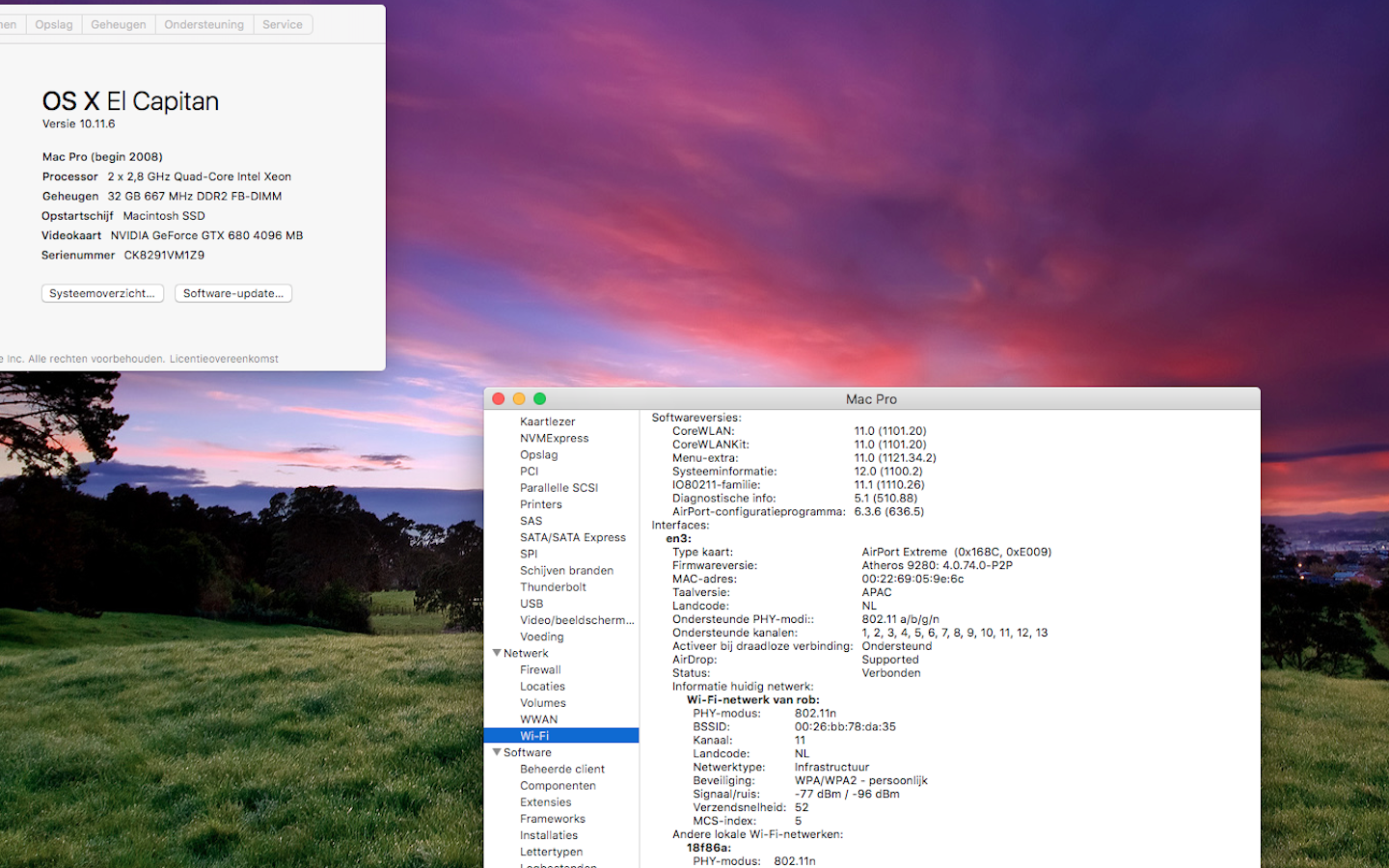
Task: Select Parallelle SCSI in the sidebar
Action: [x=559, y=488]
